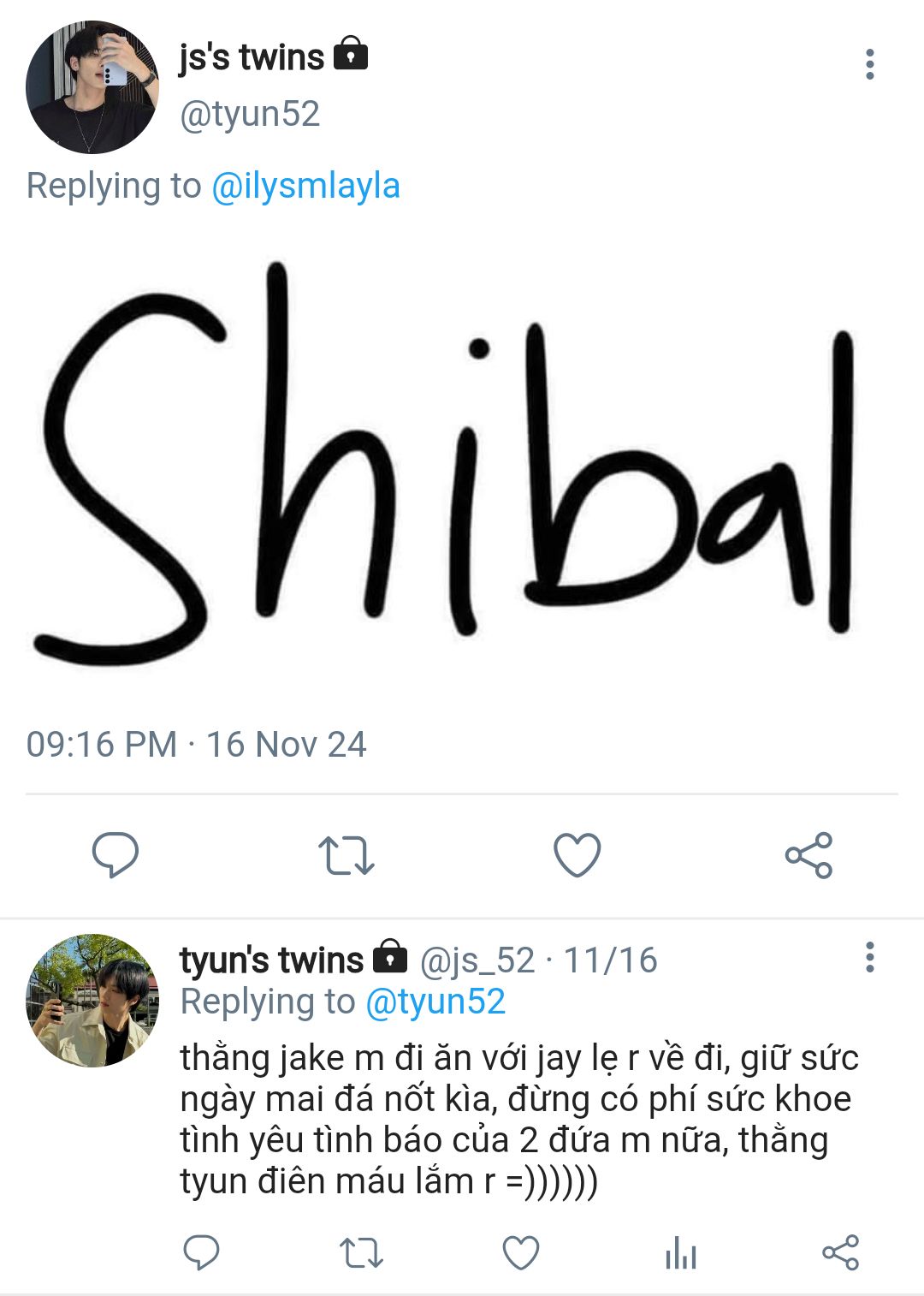
Task: Open more options for the main tweet
Action: pos(870,64)
